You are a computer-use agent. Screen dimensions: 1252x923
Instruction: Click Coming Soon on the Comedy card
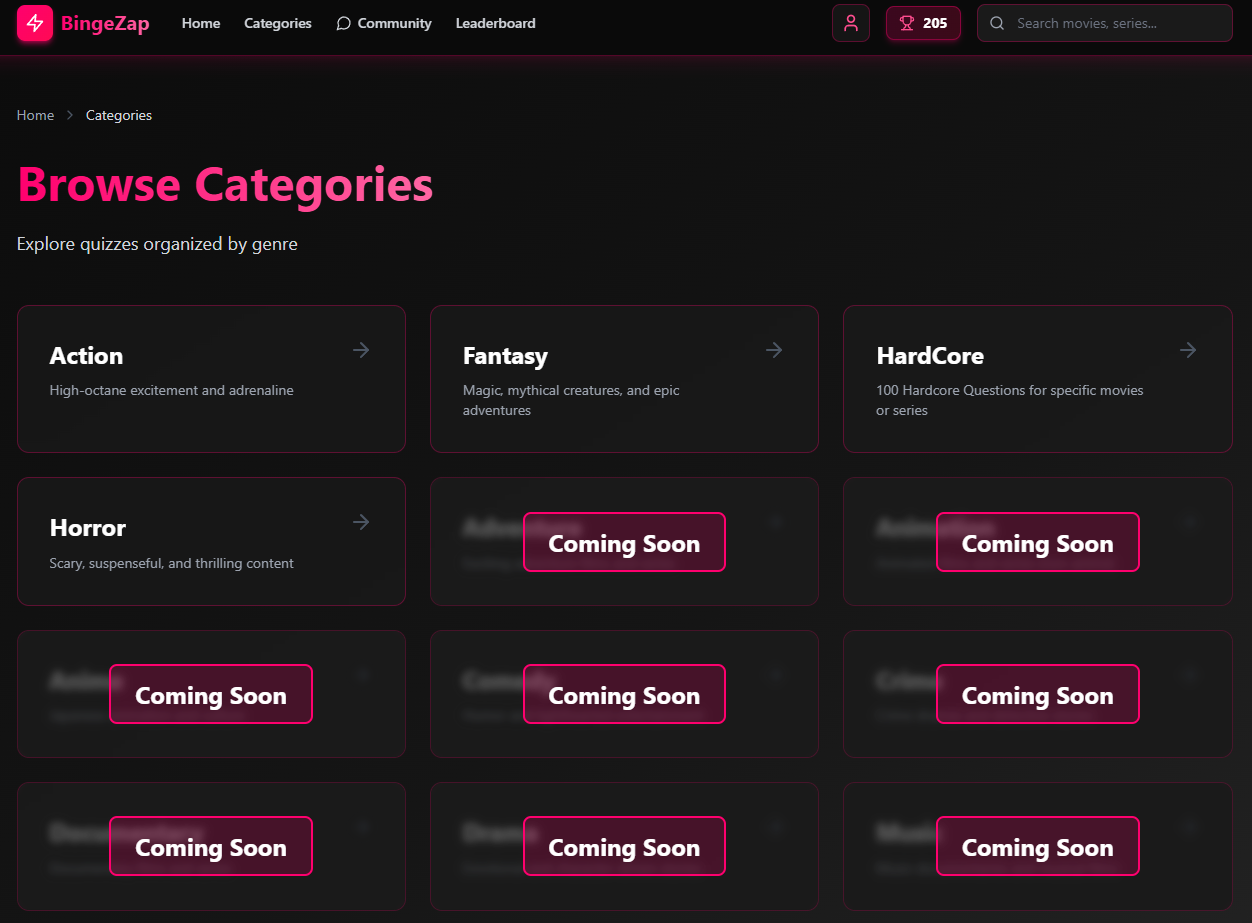[624, 693]
